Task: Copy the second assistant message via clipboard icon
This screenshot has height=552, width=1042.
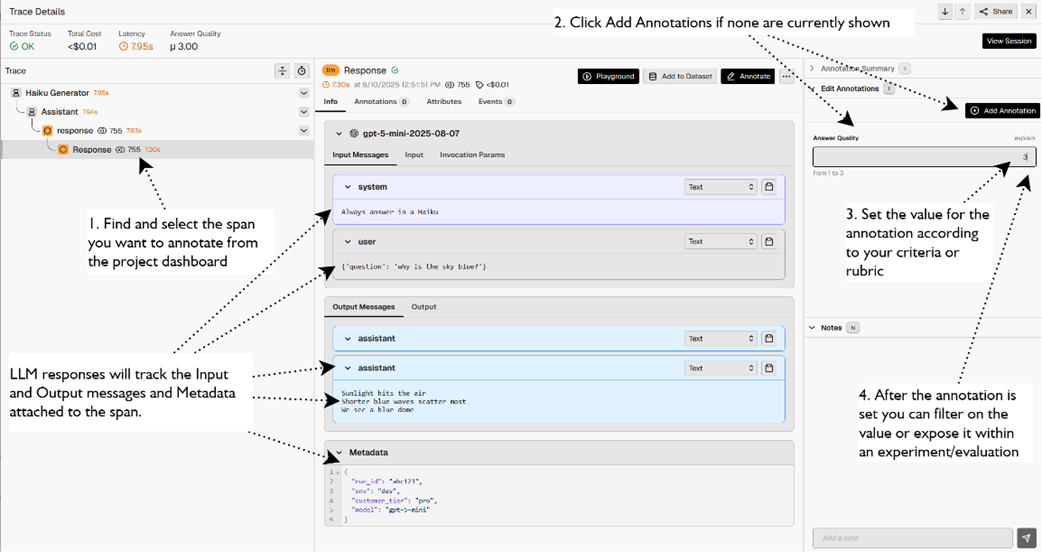Action: pyautogui.click(x=769, y=368)
